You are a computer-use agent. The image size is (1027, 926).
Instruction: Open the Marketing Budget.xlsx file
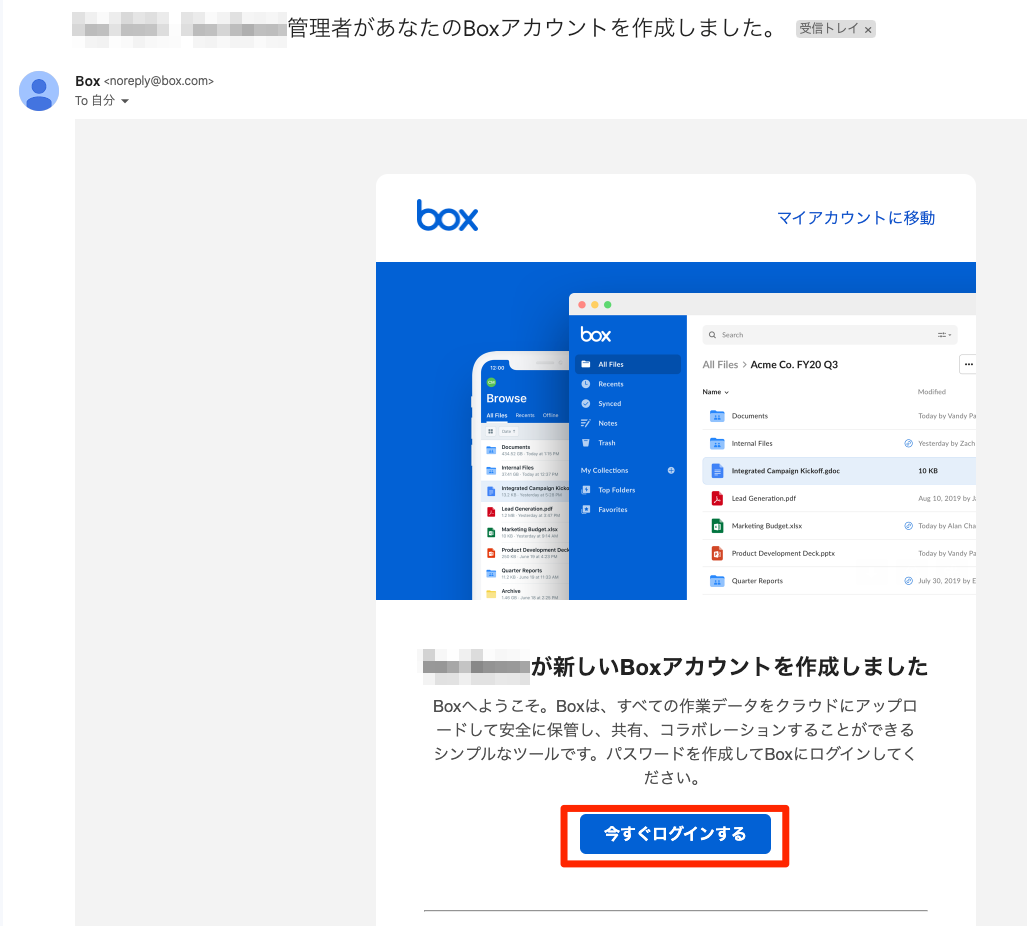(839, 526)
